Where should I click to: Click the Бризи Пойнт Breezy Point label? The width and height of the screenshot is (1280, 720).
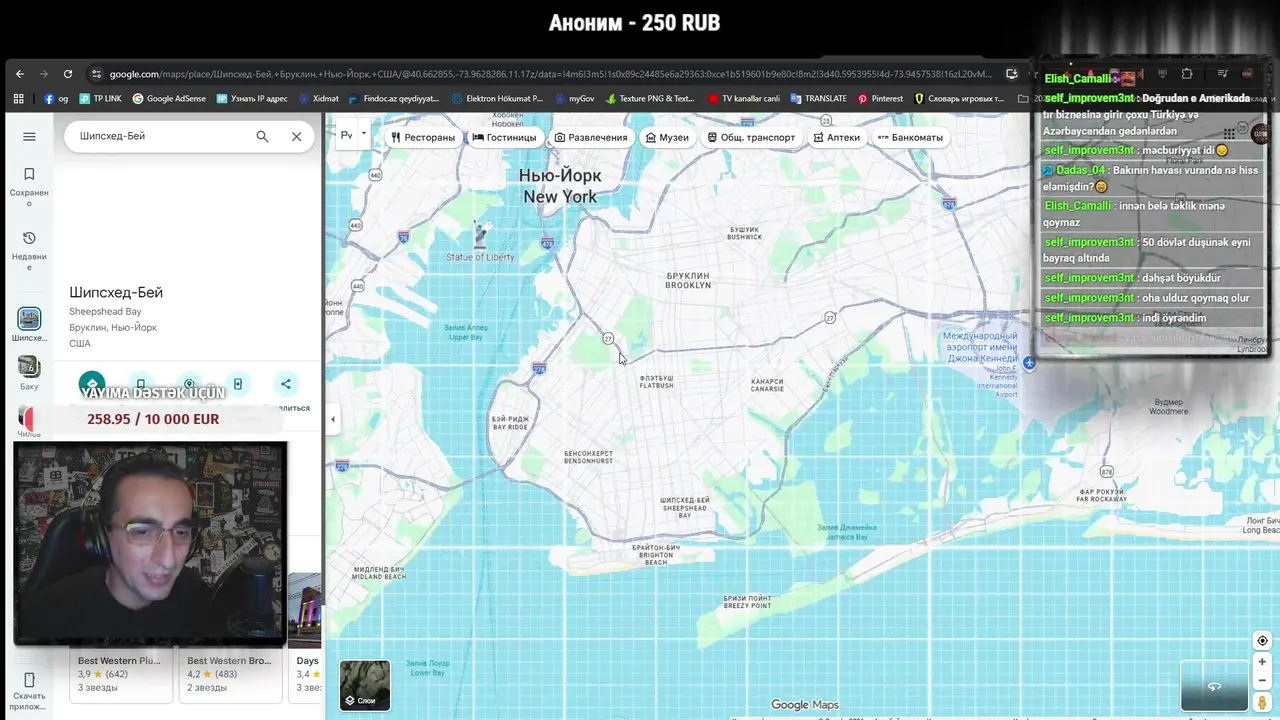pyautogui.click(x=748, y=602)
